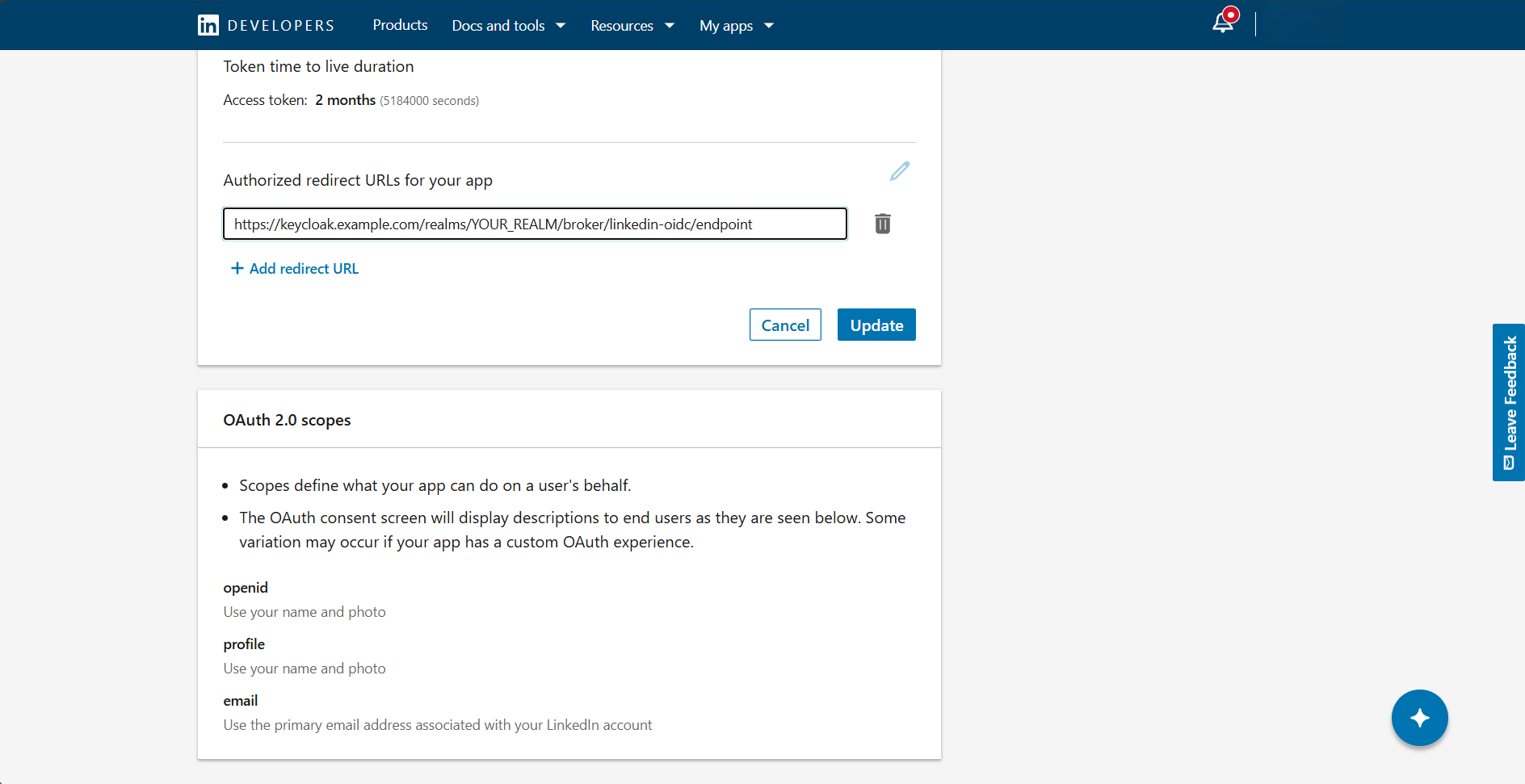Click 'Token time to live duration' heading

point(318,66)
